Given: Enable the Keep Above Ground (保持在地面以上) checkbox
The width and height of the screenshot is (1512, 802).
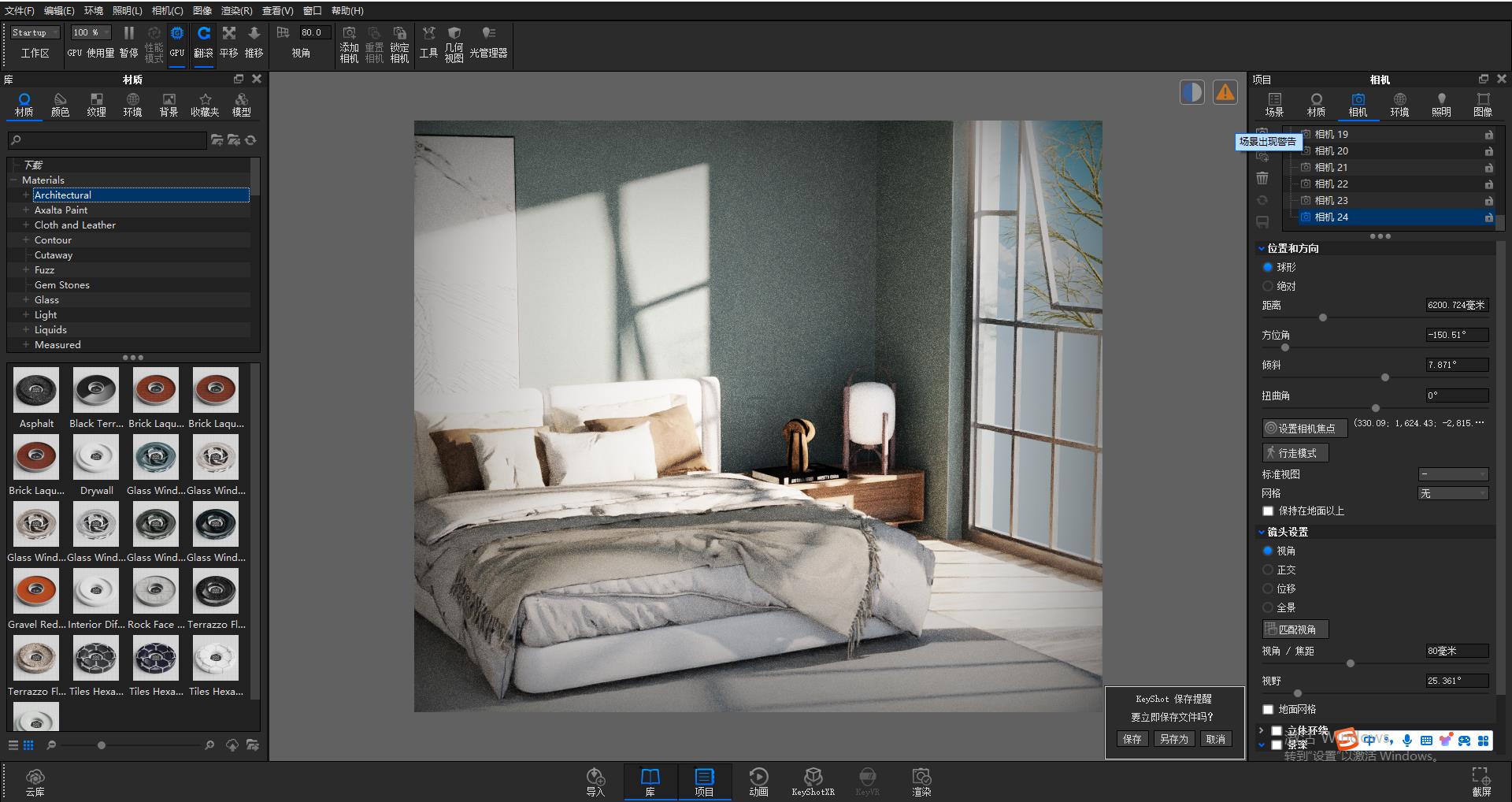Looking at the screenshot, I should click(x=1268, y=511).
